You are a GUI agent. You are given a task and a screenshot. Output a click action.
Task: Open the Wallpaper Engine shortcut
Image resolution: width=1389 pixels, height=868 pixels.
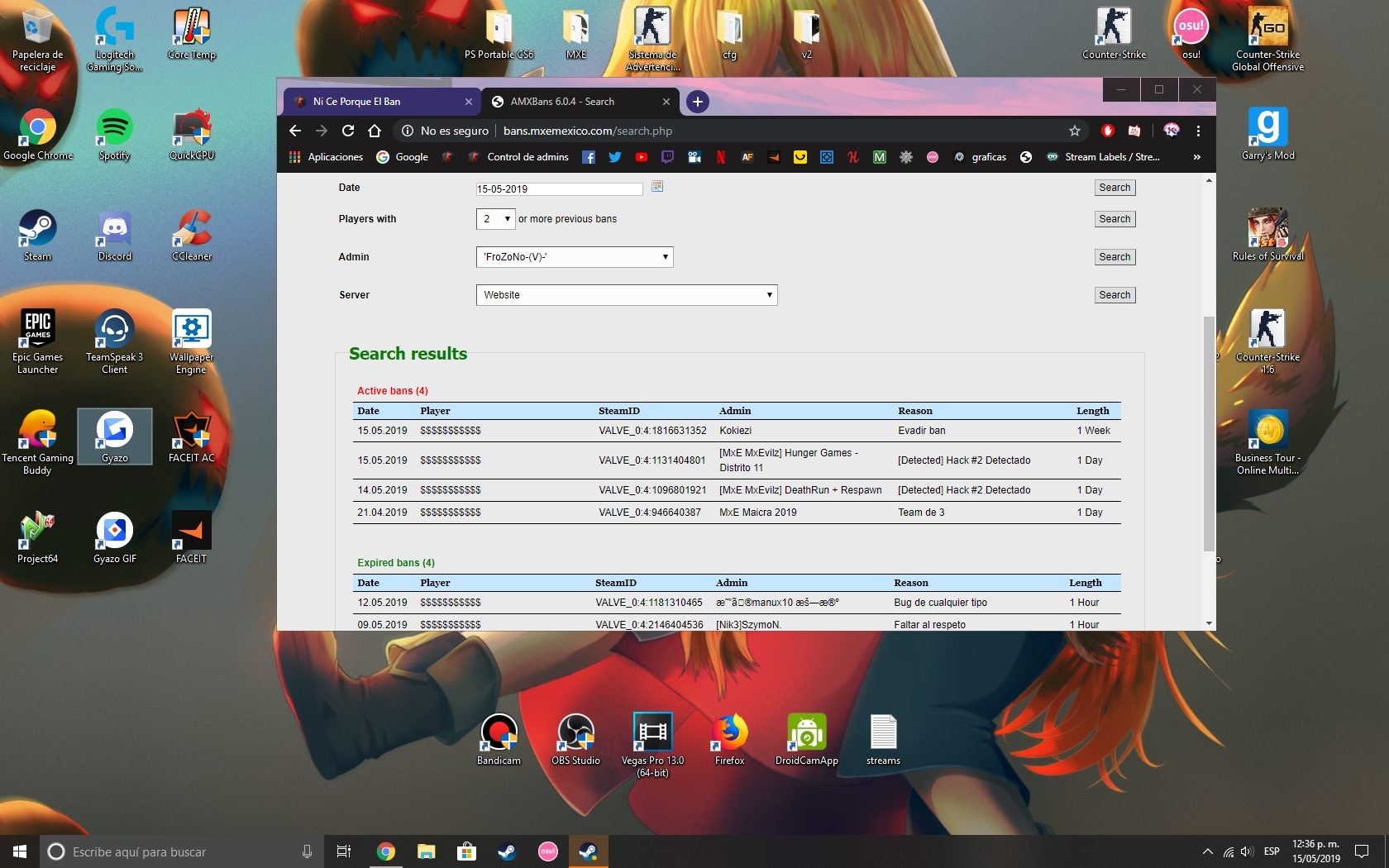point(192,341)
